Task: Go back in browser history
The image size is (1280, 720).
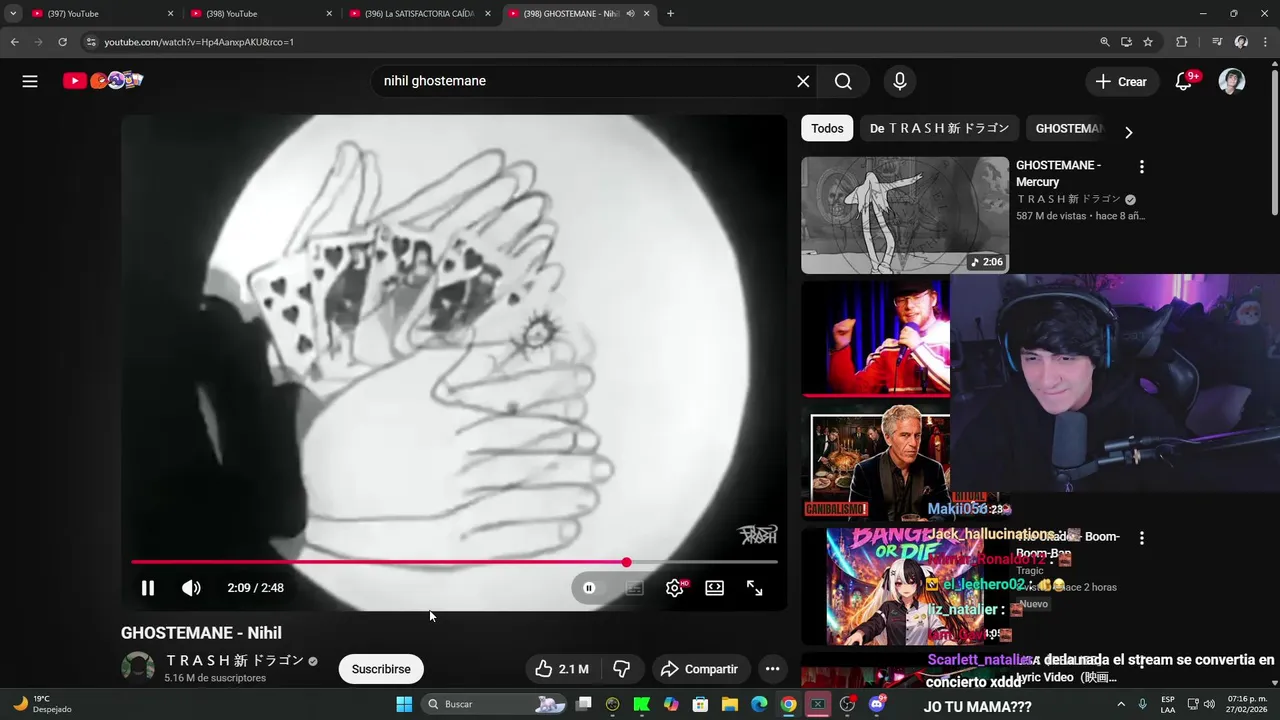Action: pos(14,42)
